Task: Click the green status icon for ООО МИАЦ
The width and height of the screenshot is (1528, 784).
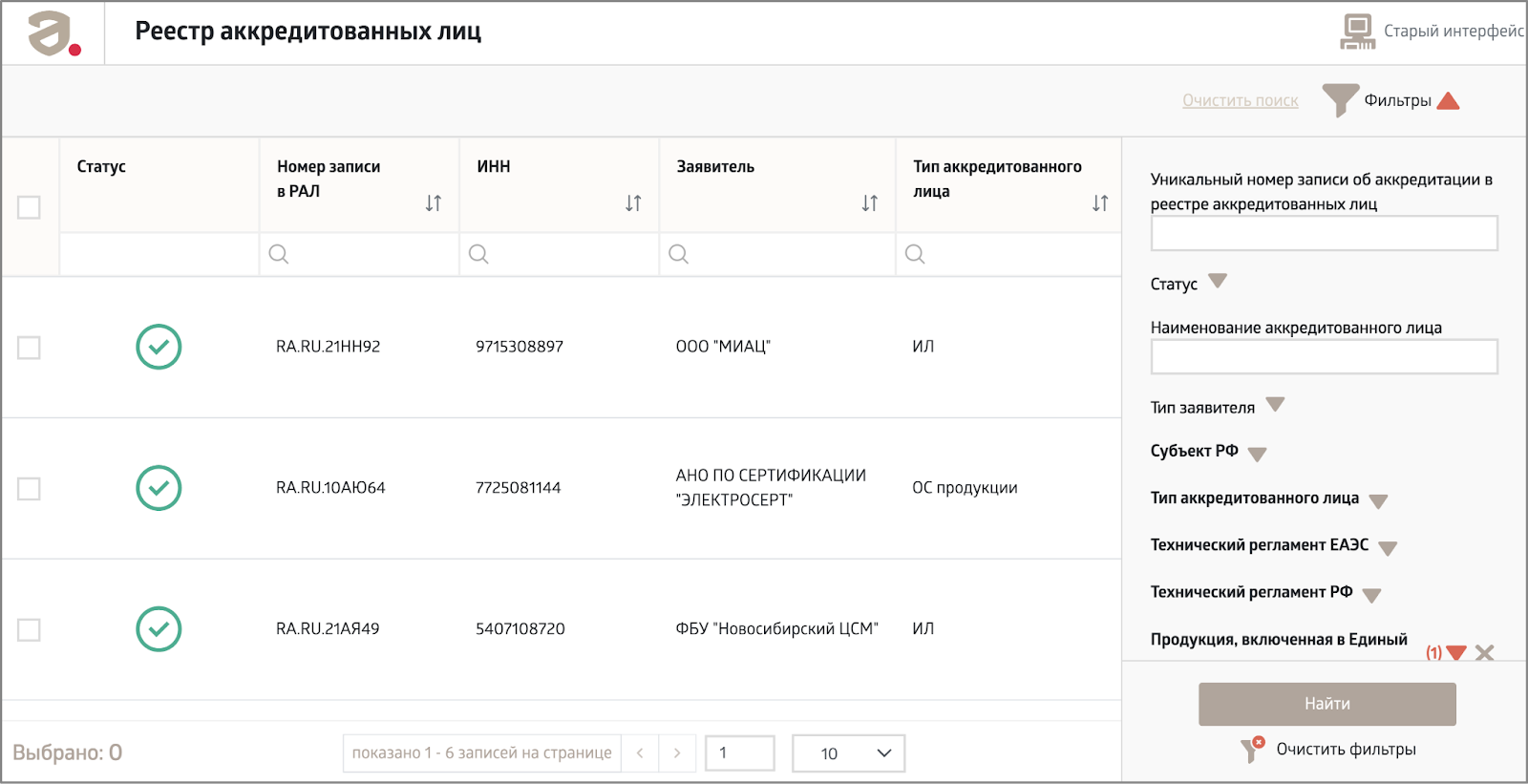Action: pos(159,347)
